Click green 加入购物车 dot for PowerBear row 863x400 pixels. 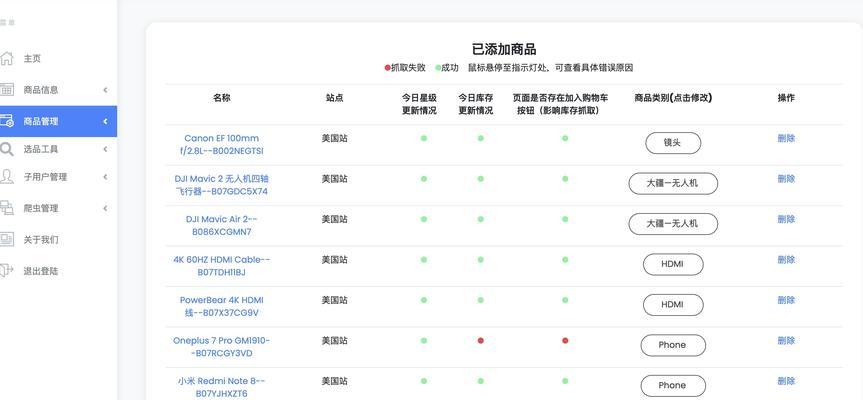coord(565,300)
